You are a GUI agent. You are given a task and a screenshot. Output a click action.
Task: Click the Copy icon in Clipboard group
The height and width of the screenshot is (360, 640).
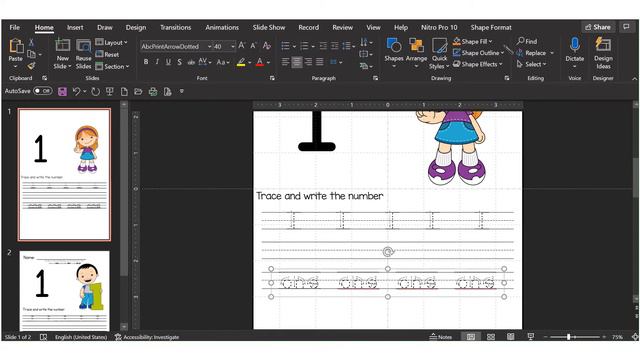point(31,54)
